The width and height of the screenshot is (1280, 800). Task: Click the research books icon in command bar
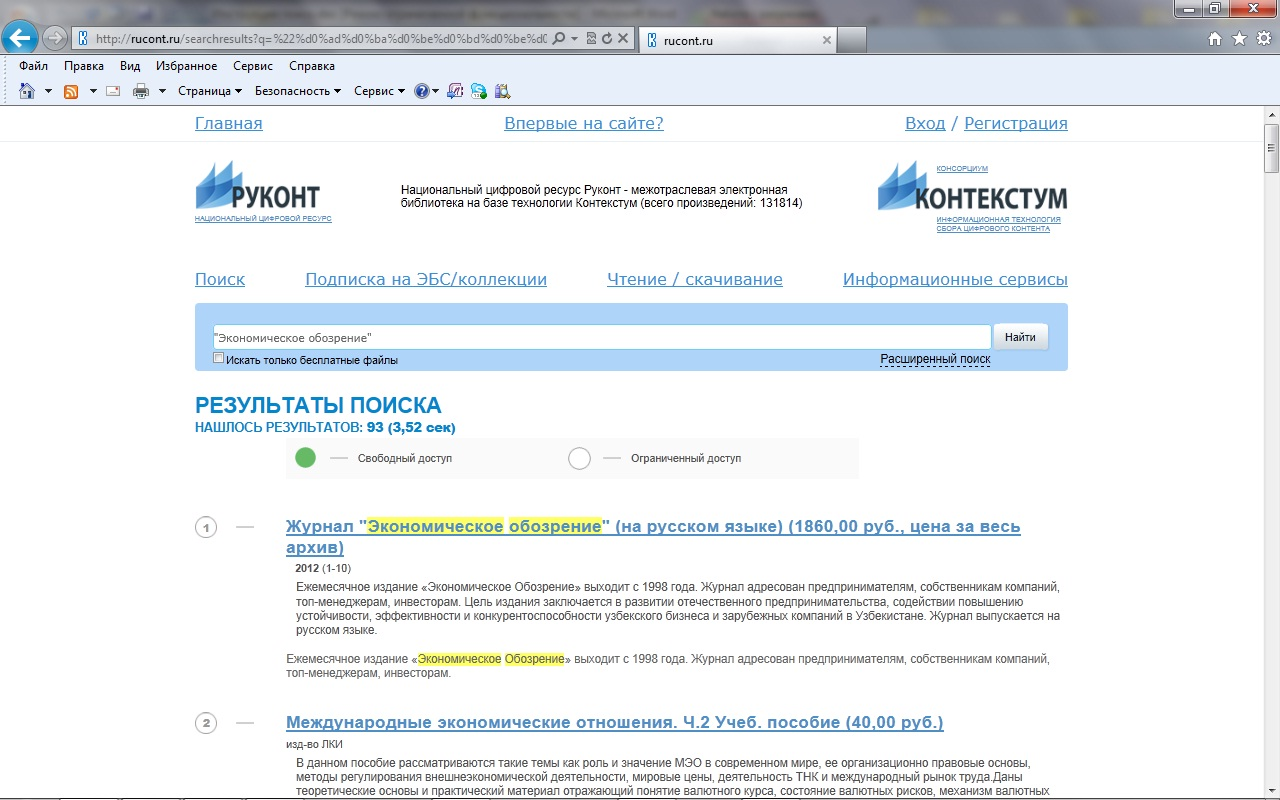click(502, 91)
